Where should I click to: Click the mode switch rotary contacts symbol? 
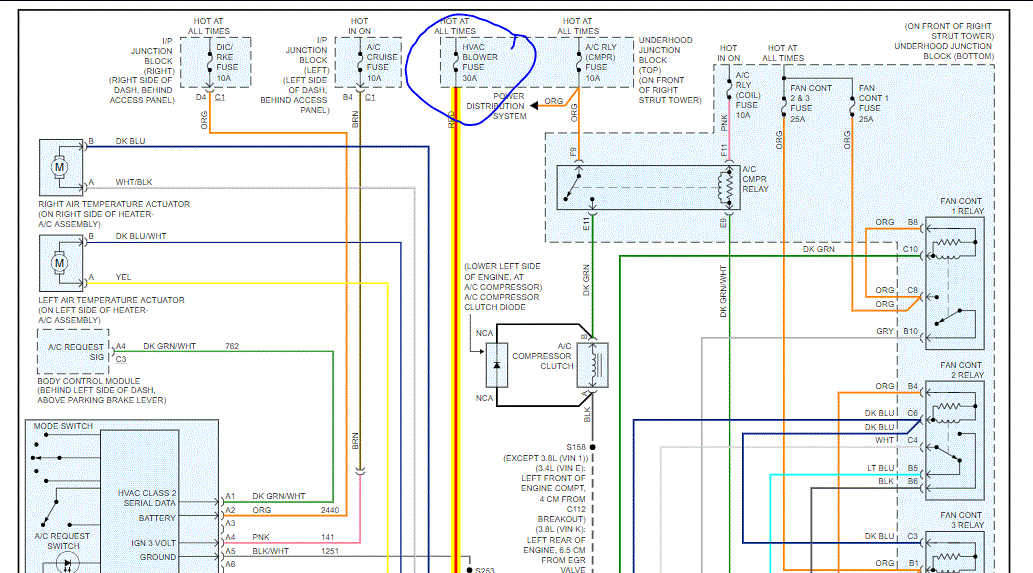pyautogui.click(x=46, y=458)
